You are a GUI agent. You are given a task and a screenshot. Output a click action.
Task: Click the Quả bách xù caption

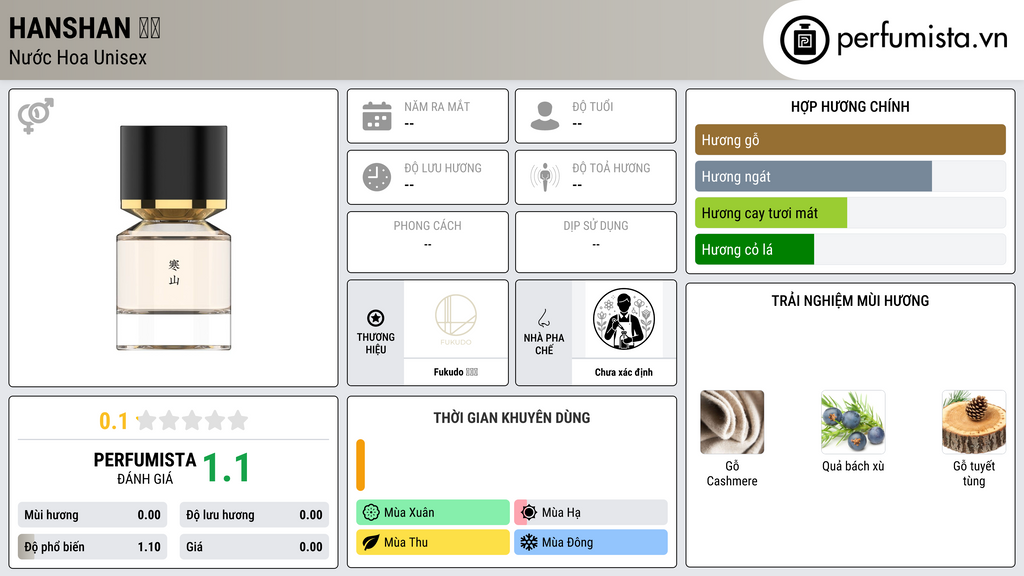pyautogui.click(x=853, y=466)
